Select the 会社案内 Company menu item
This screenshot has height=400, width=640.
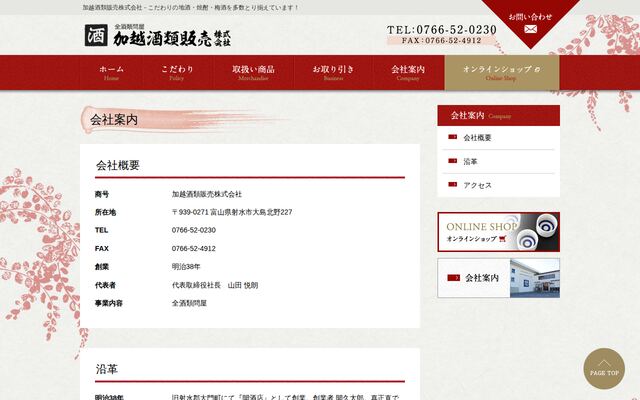(x=408, y=73)
